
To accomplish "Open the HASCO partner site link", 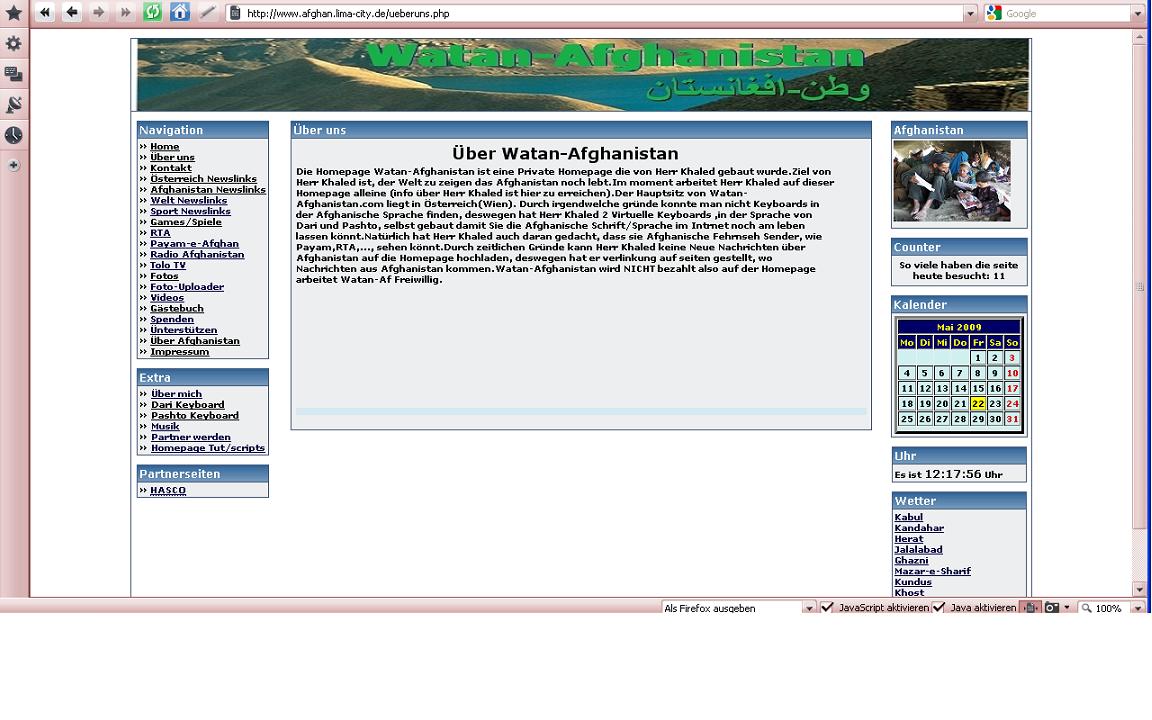I will [x=168, y=491].
